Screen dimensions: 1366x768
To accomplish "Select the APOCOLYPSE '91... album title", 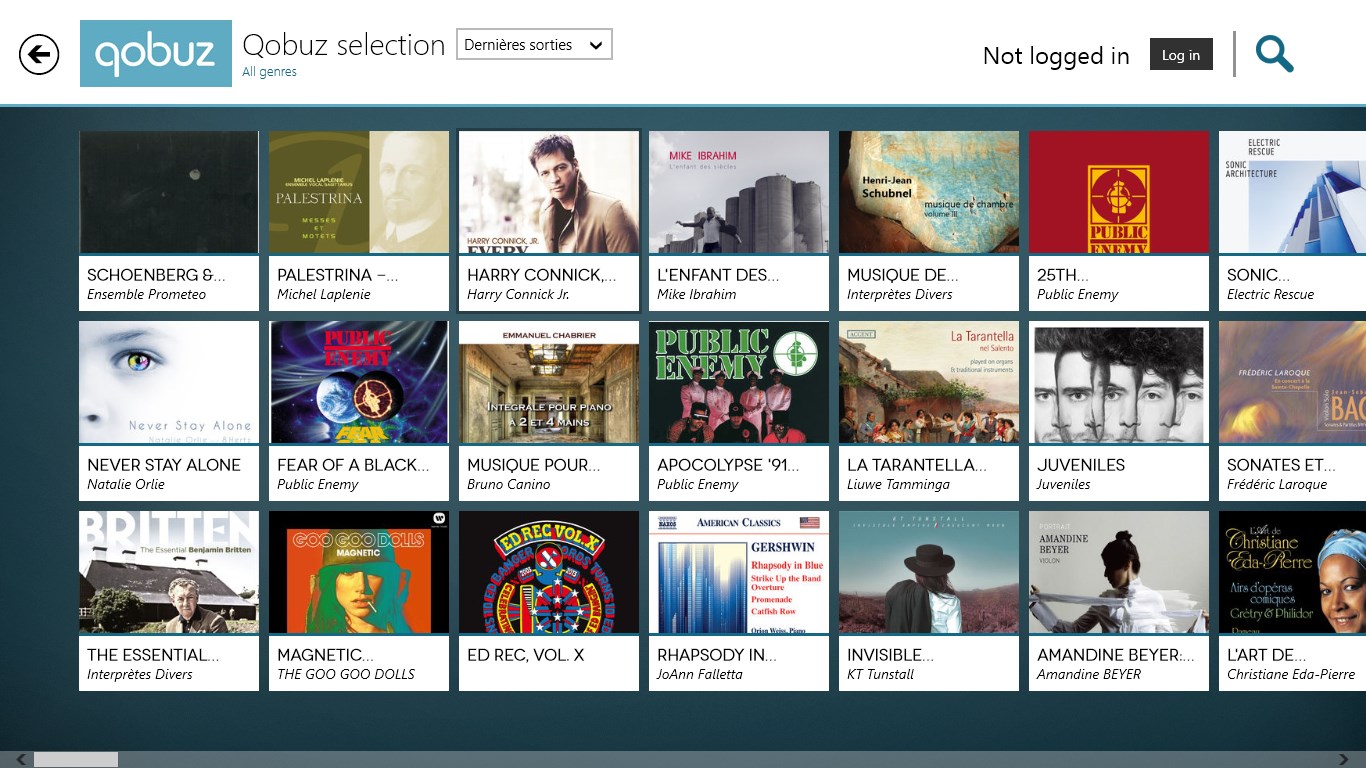I will [728, 465].
